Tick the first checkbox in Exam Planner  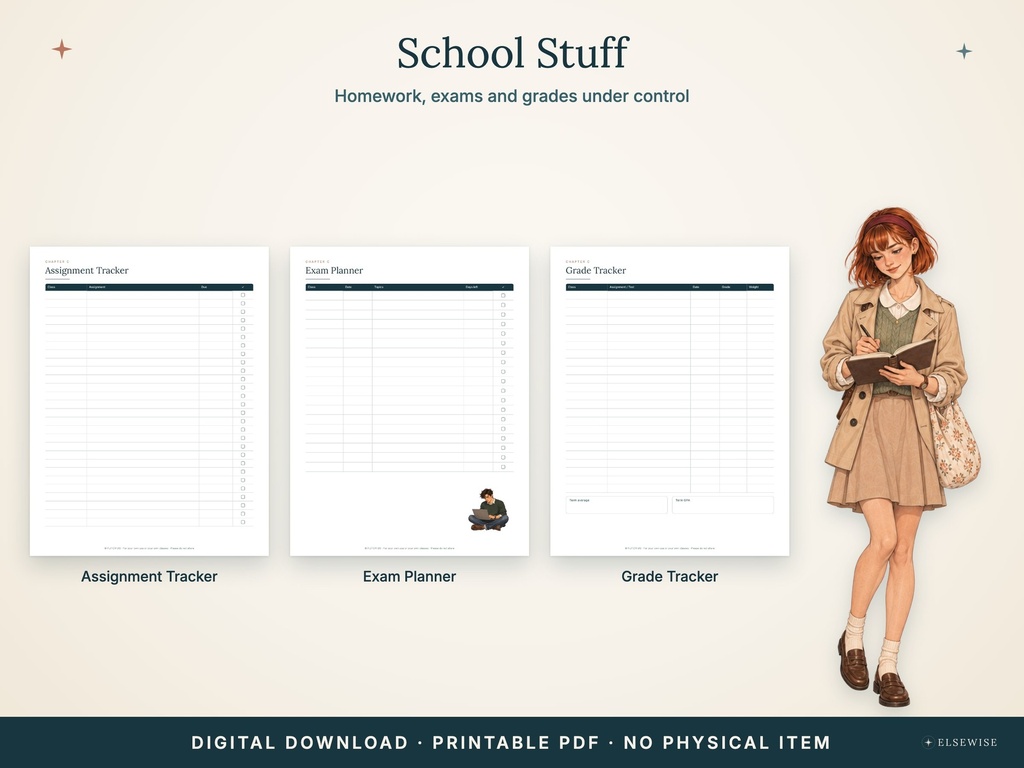click(503, 296)
